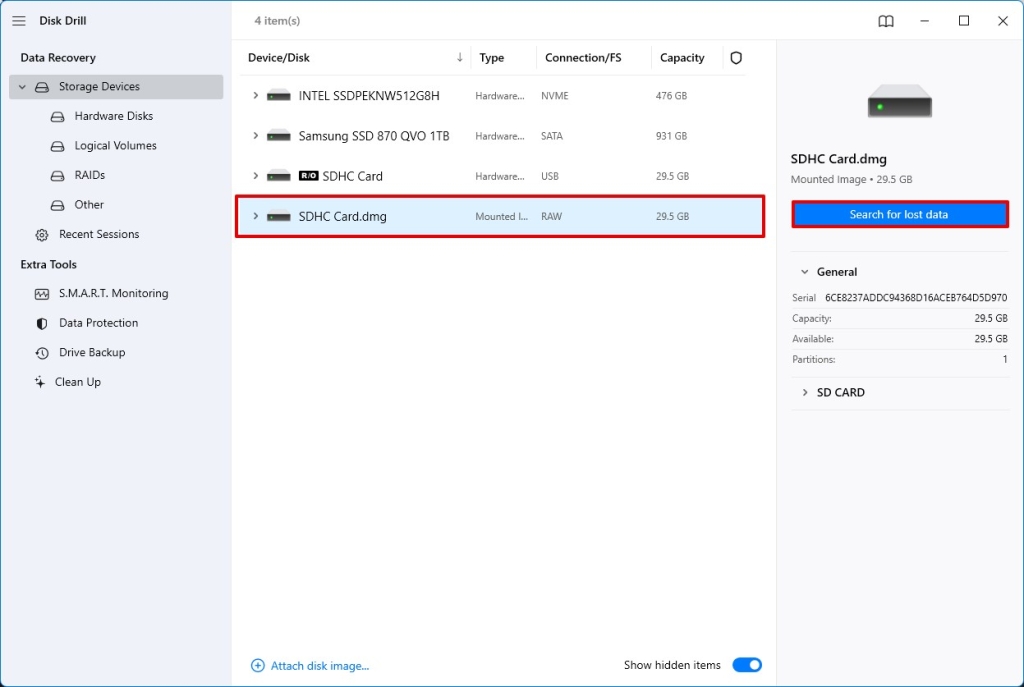
Task: Select the RAIDs sidebar icon
Action: pyautogui.click(x=57, y=175)
